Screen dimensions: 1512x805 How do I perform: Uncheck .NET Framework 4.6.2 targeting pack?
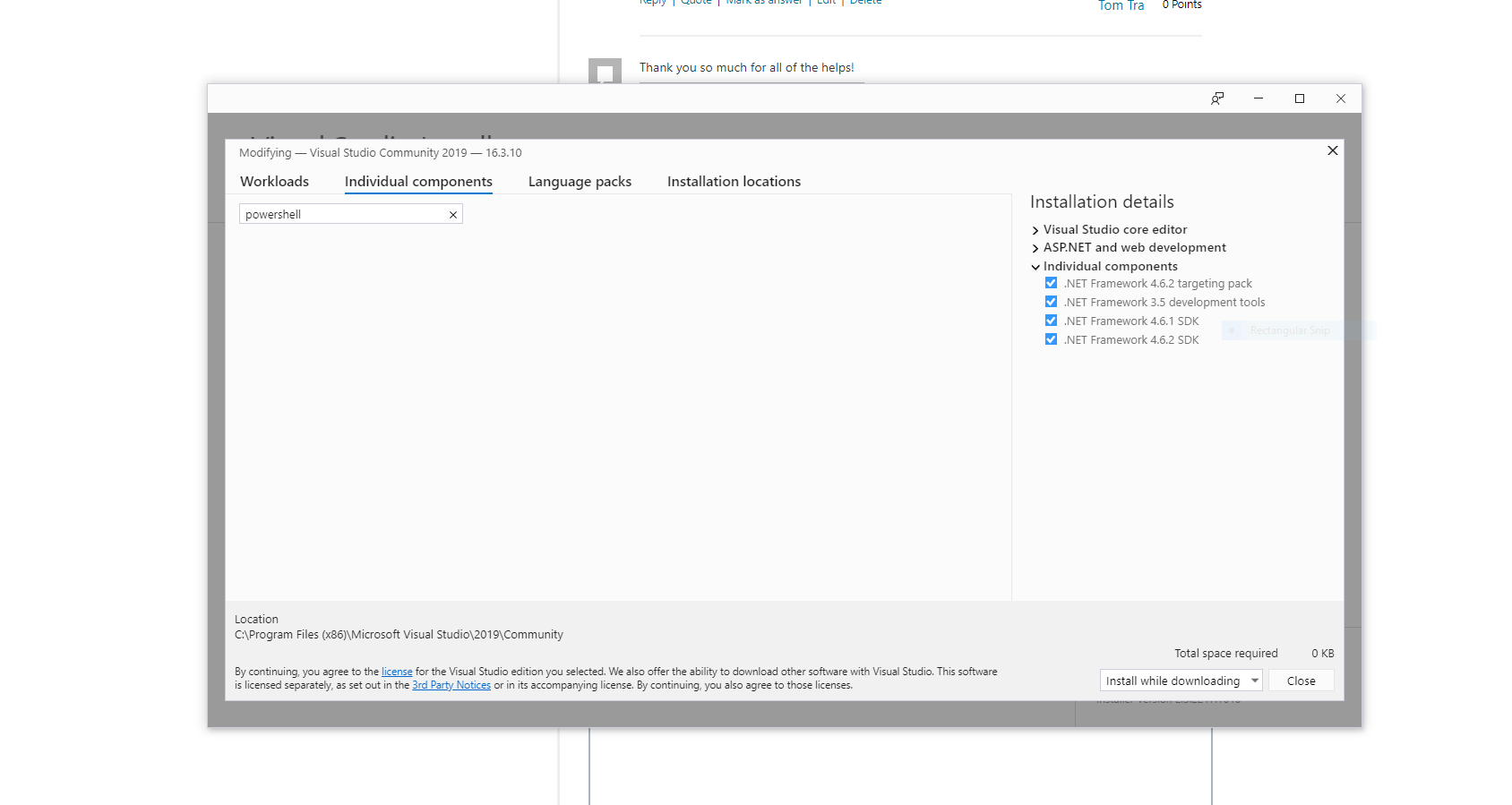tap(1052, 283)
